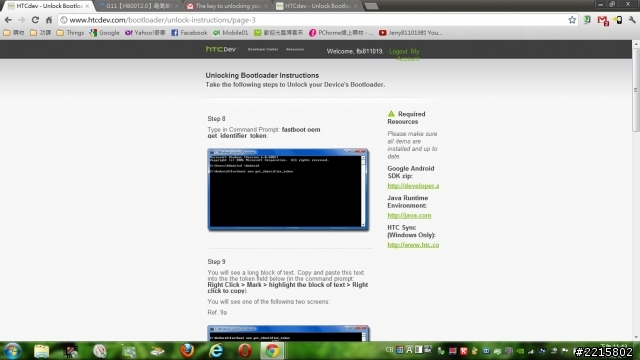Click the 'Step 9' heading text
This screenshot has height=360, width=640.
tap(216, 262)
